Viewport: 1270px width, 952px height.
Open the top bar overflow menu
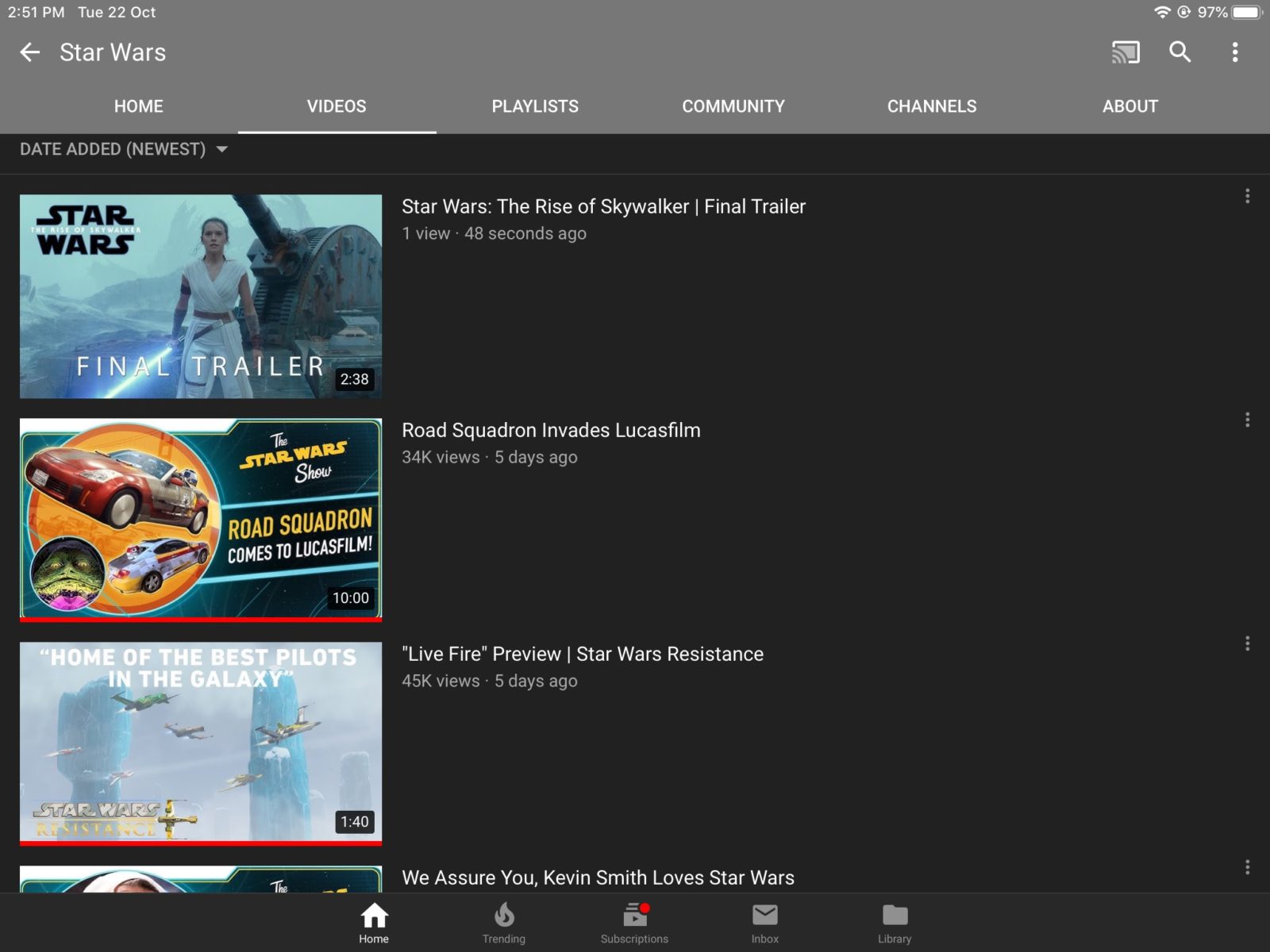(1234, 52)
